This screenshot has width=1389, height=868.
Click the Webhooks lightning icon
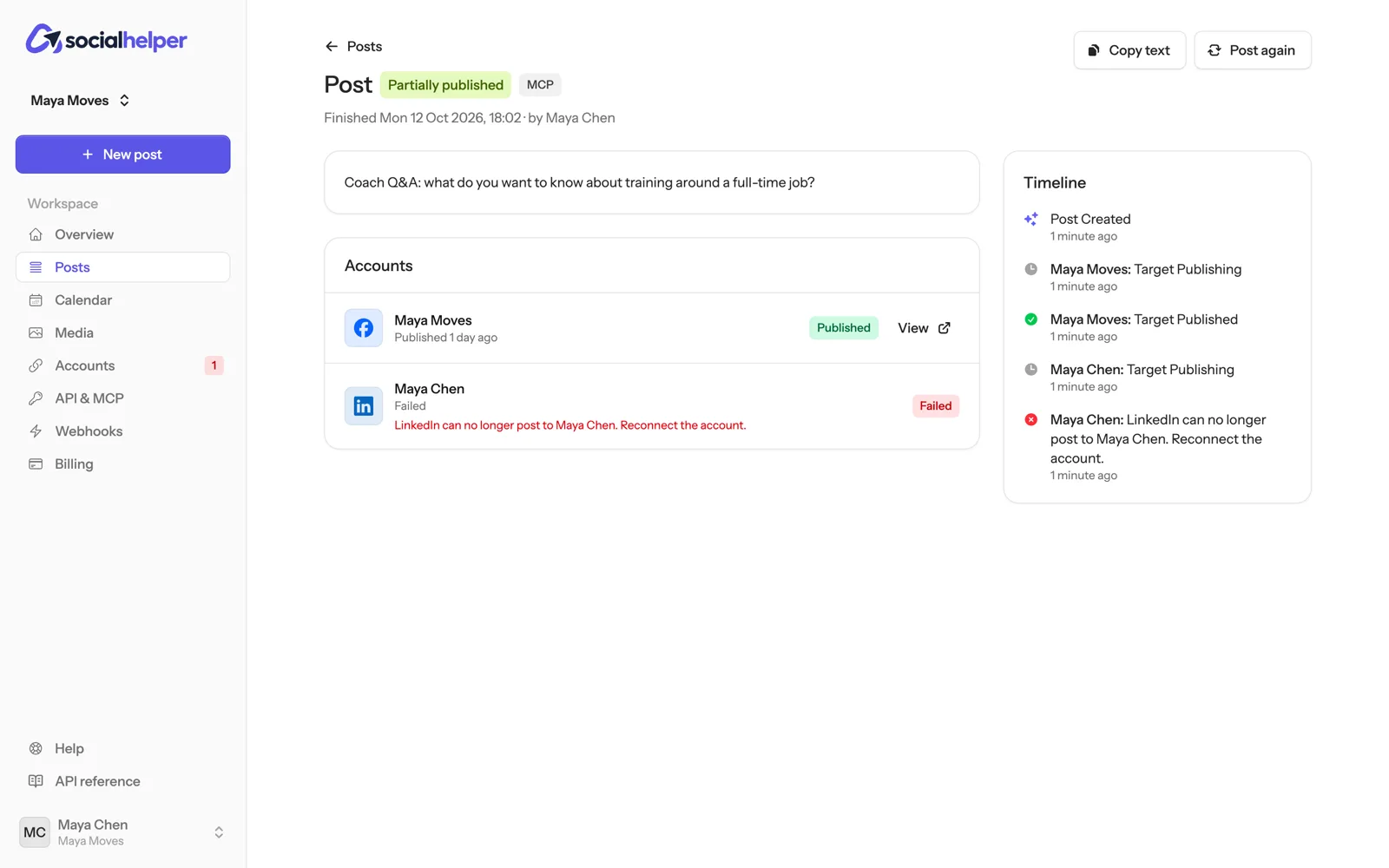point(36,431)
